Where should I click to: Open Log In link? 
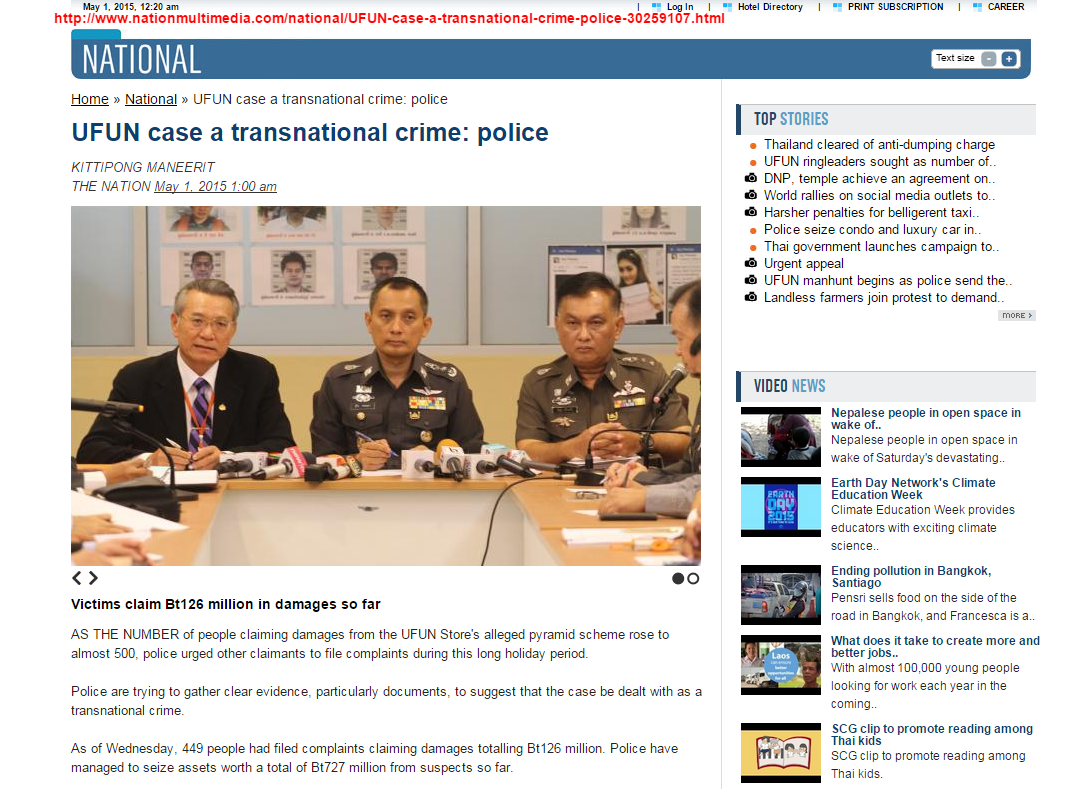680,7
